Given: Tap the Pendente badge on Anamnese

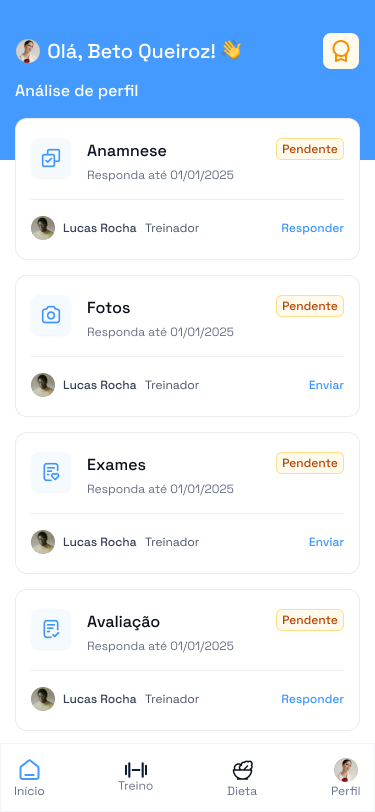Looking at the screenshot, I should (x=310, y=149).
